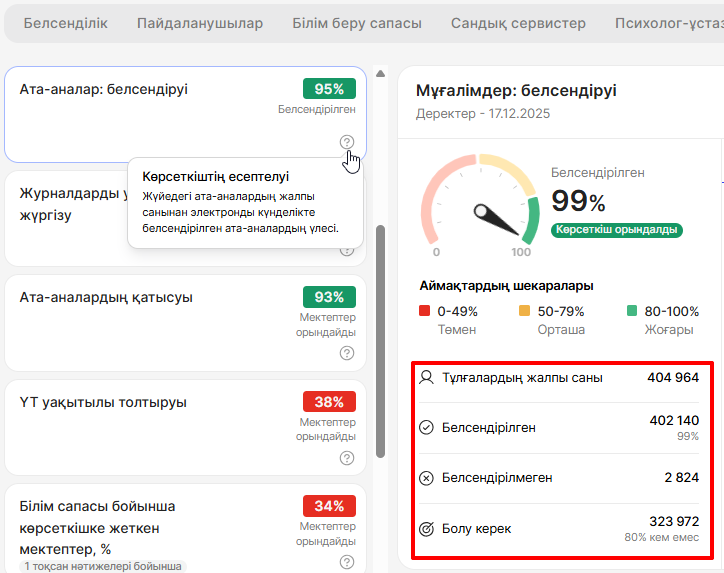The image size is (724, 573).
Task: Click help icon in Ата-аналар: белсендіруі card
Action: coord(347,142)
